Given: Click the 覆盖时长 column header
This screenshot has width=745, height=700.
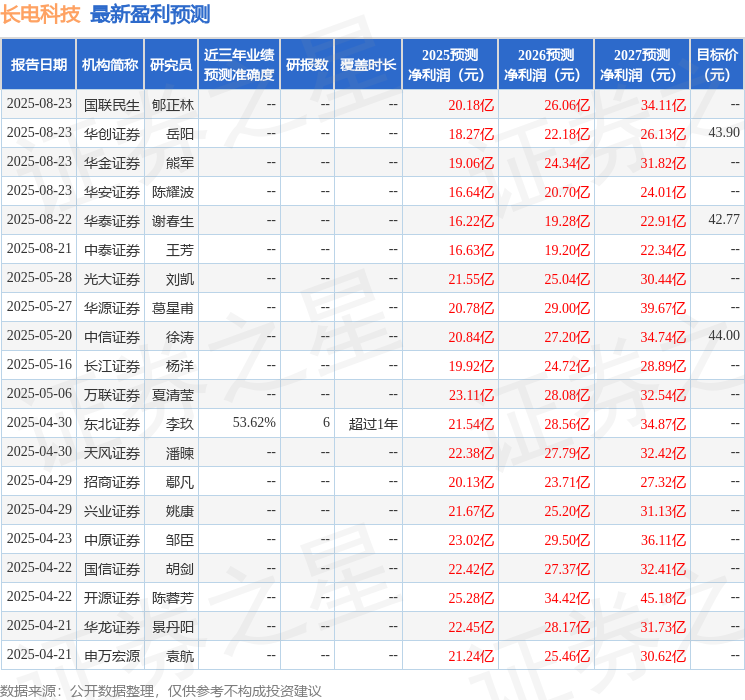Looking at the screenshot, I should tap(368, 65).
